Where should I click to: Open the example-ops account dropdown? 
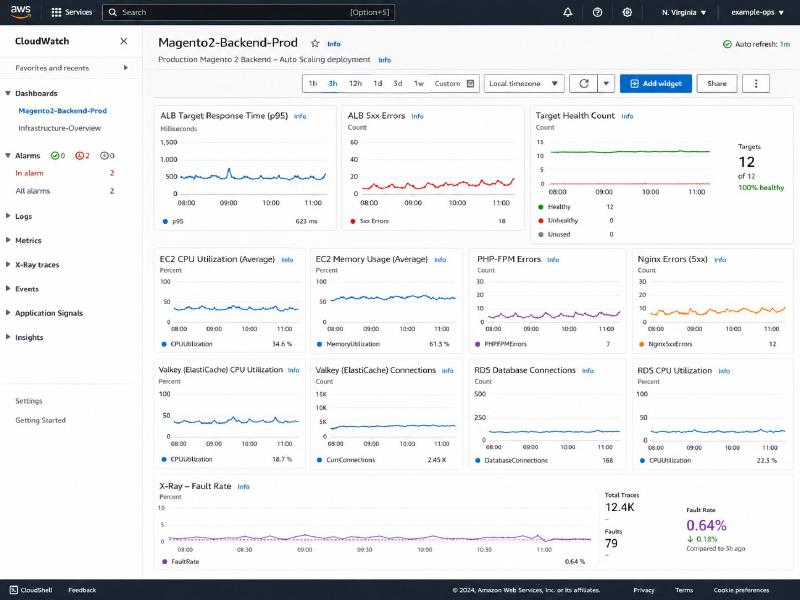757,12
